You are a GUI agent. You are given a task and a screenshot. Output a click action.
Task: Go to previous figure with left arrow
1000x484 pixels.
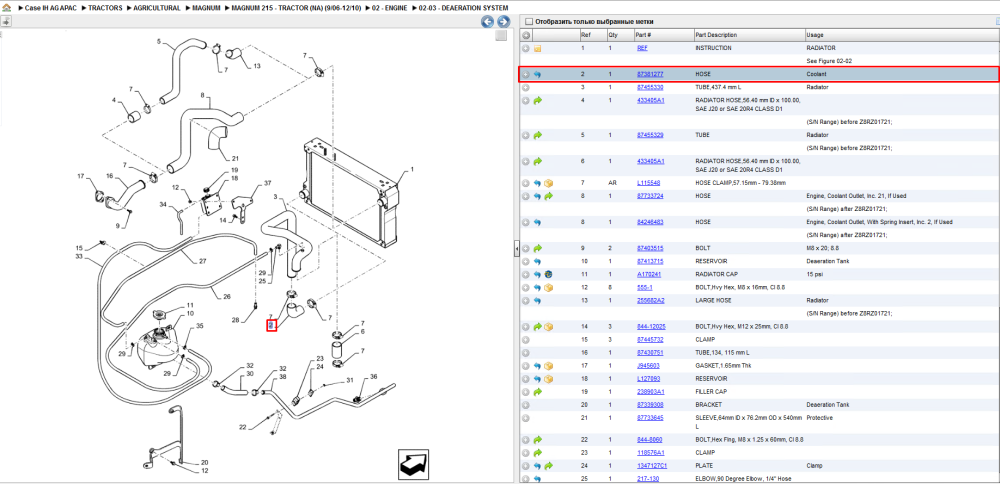(x=487, y=22)
